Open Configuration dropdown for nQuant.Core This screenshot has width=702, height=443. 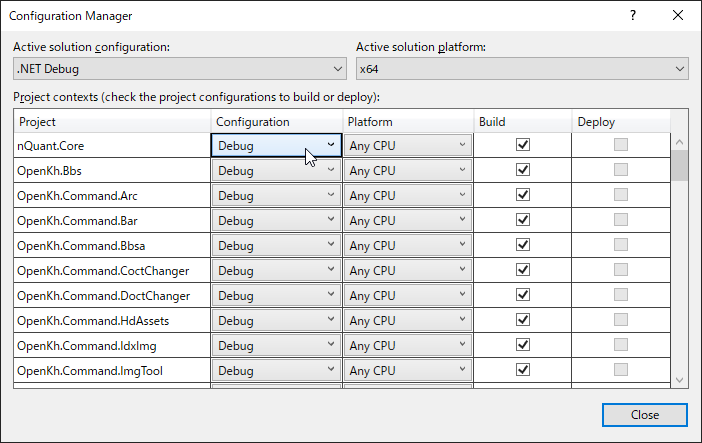(276, 145)
